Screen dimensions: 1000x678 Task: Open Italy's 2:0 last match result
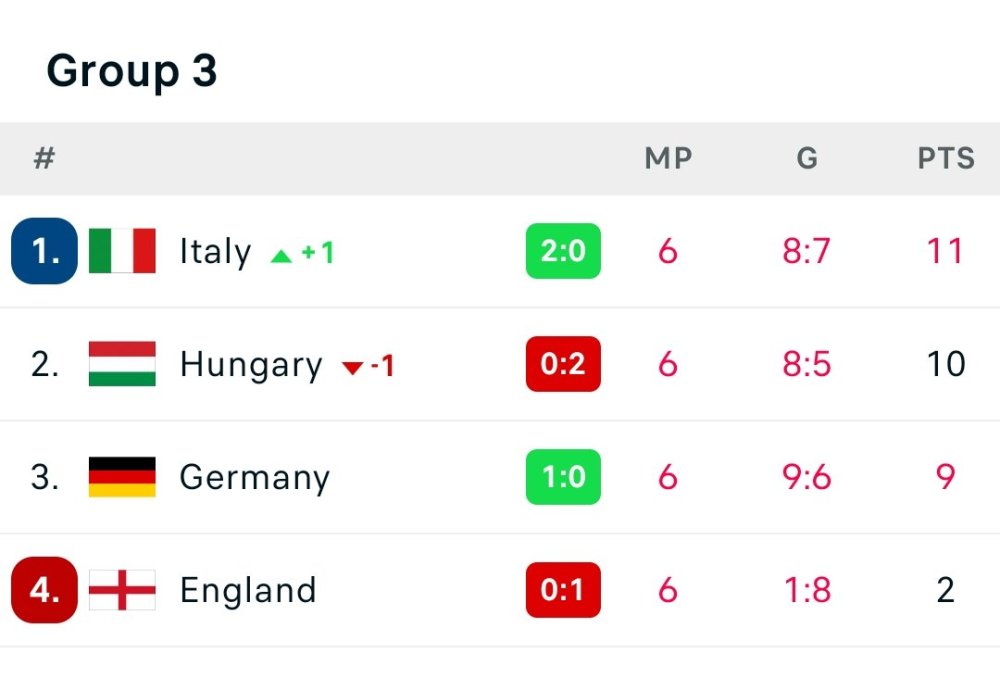(563, 251)
